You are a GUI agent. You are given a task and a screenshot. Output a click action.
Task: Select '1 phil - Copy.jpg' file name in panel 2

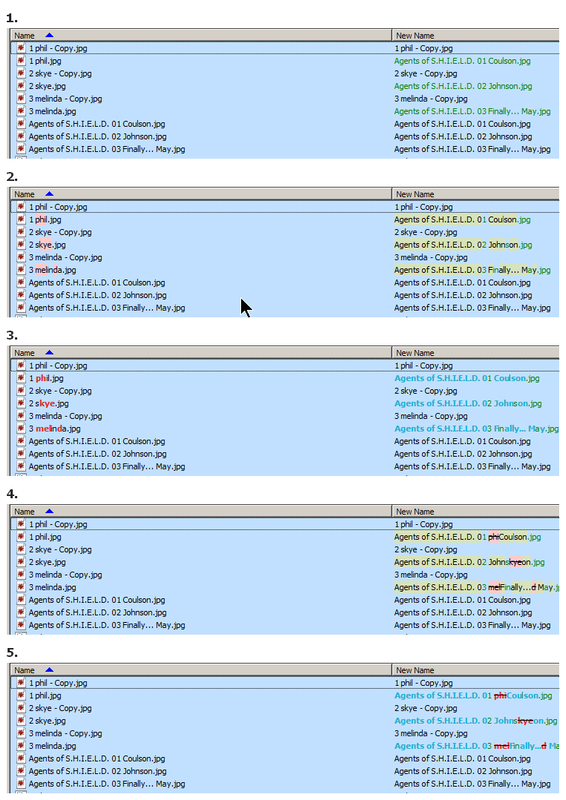(x=58, y=207)
